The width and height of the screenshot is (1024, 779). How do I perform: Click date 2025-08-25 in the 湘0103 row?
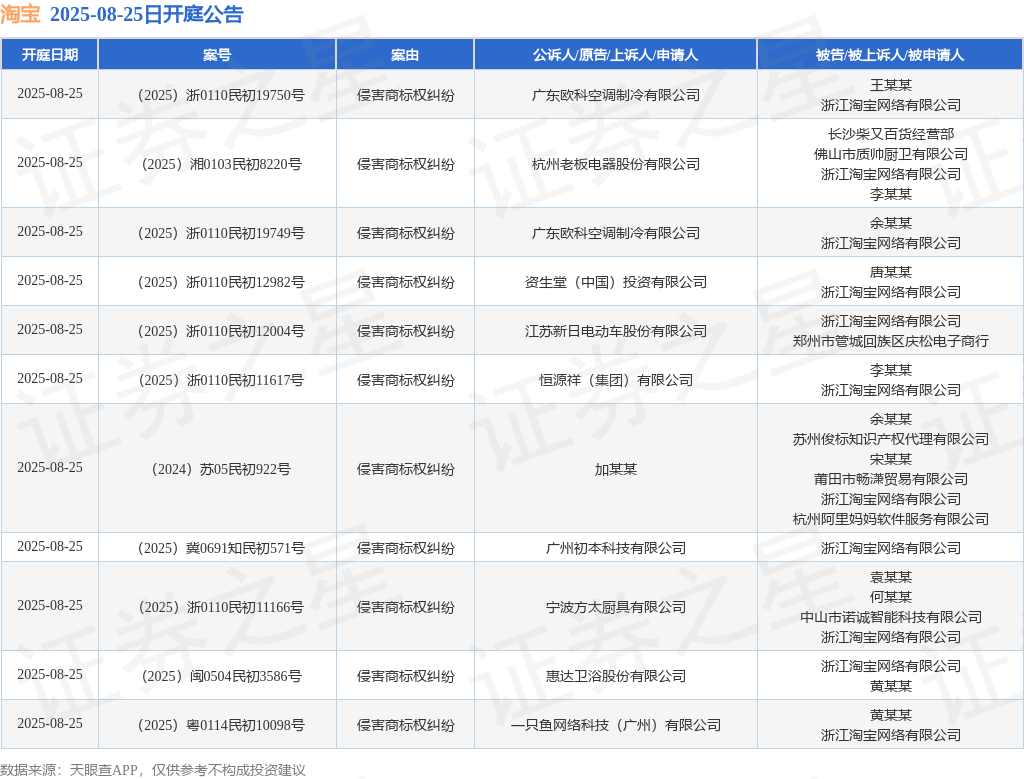pyautogui.click(x=50, y=162)
